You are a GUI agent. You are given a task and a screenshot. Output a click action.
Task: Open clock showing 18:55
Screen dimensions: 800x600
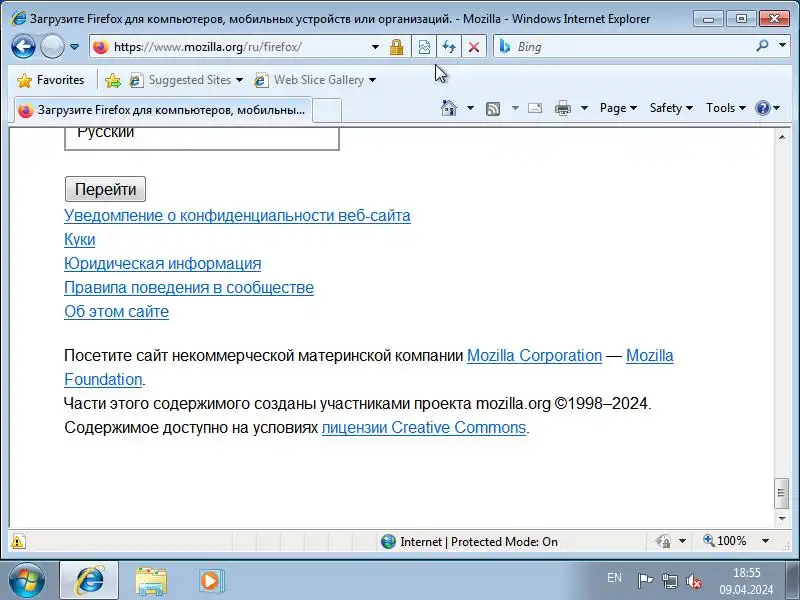[746, 581]
